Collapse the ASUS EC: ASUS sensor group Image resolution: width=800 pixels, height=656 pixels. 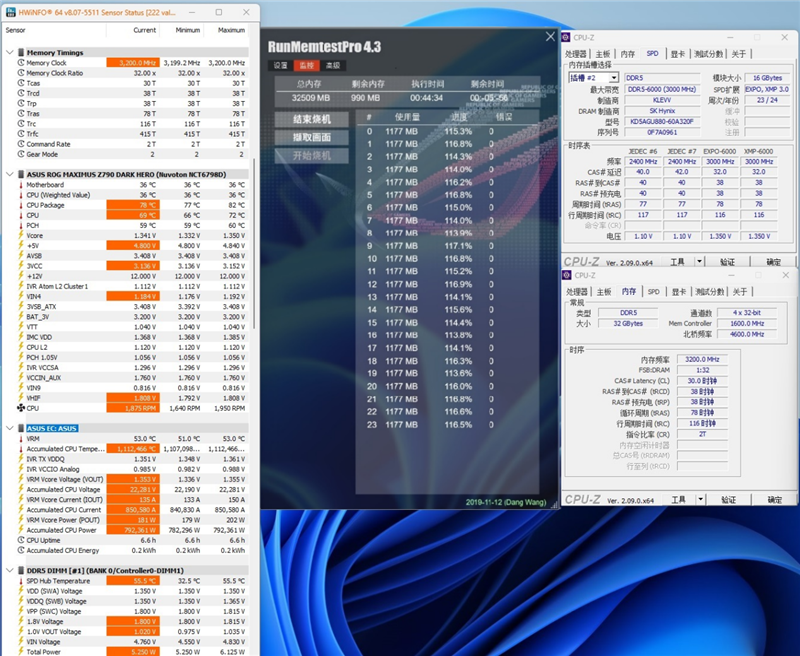10,428
